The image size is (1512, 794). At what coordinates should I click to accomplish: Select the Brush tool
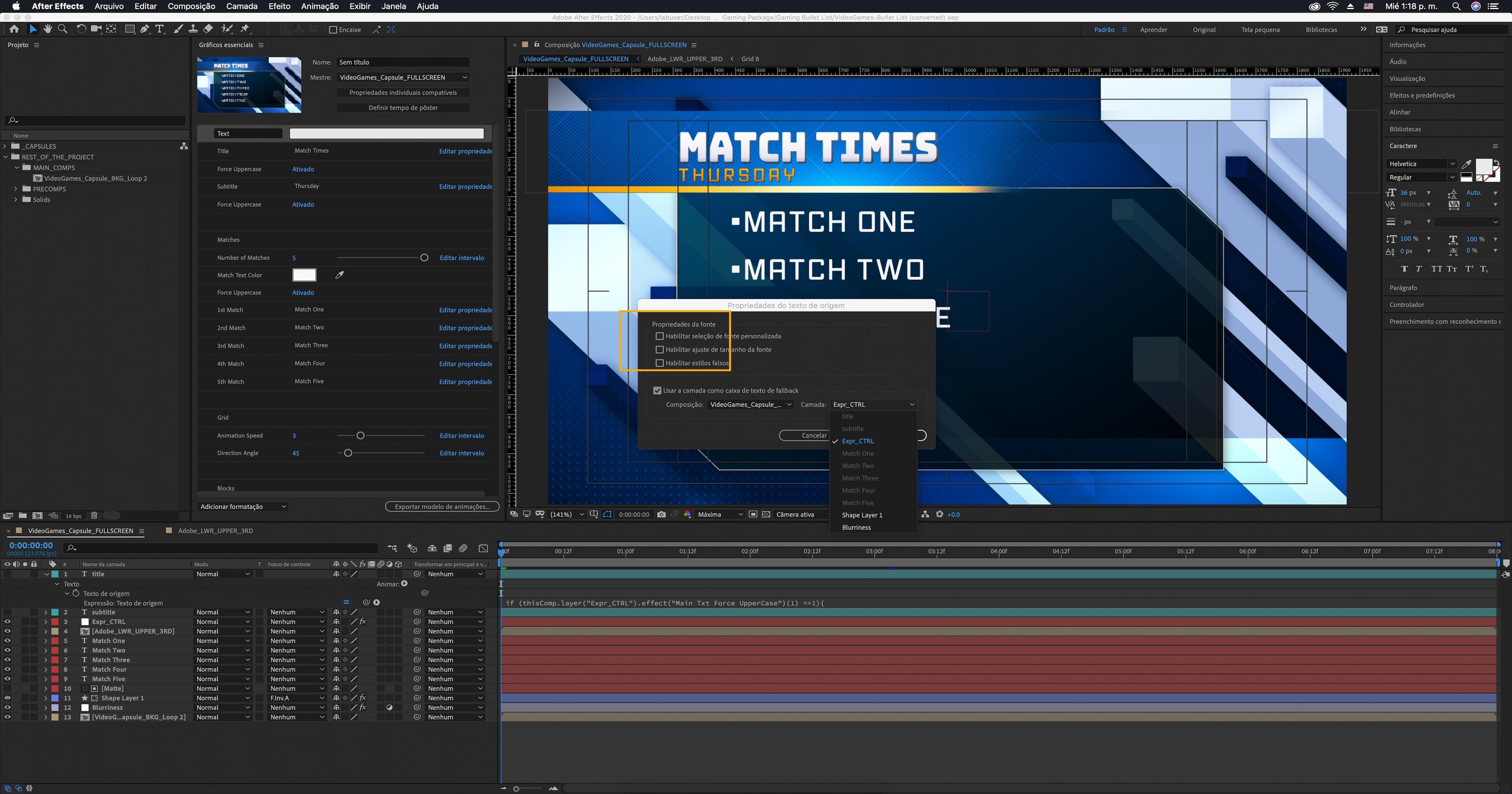178,29
